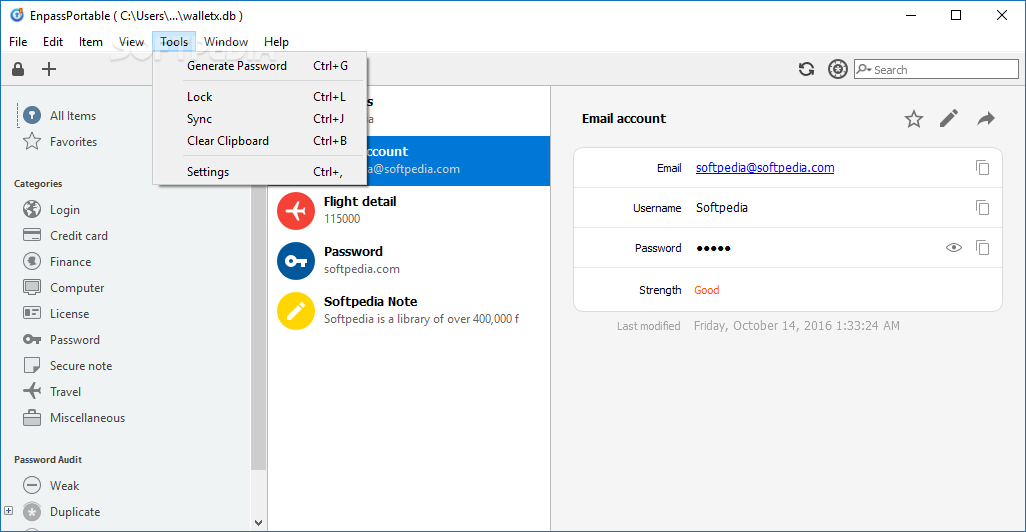The width and height of the screenshot is (1026, 532).
Task: Choose Settings from Tools menu
Action: pyautogui.click(x=260, y=172)
